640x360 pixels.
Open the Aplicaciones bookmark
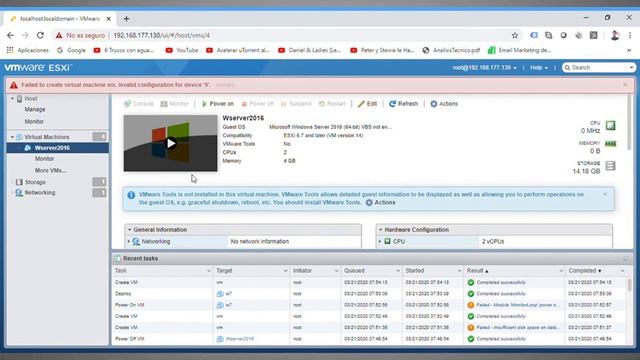point(28,50)
